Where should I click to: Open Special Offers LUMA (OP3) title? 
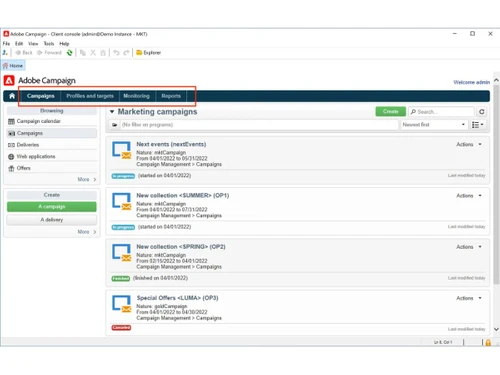177,298
